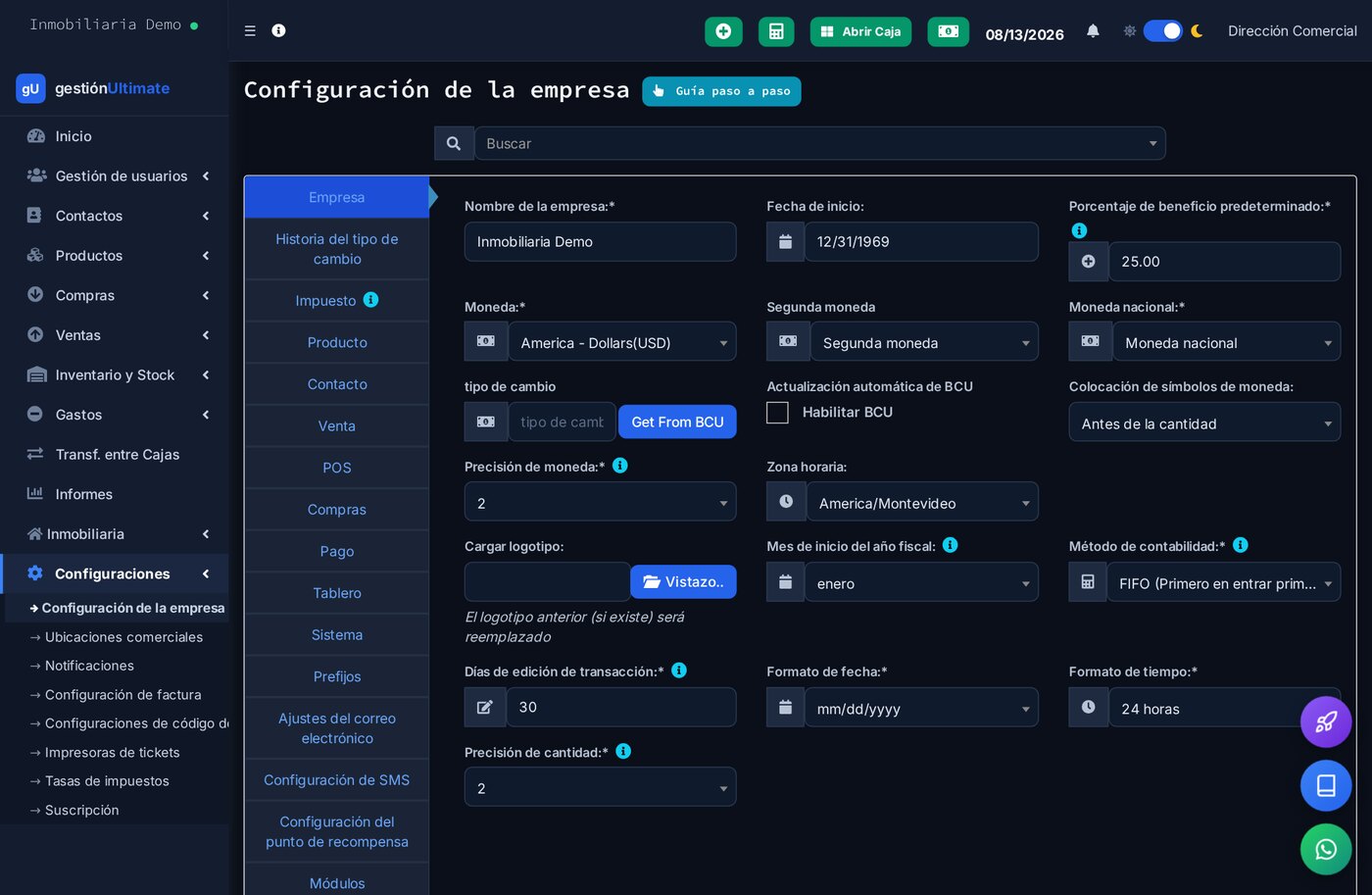Image resolution: width=1372 pixels, height=895 pixels.
Task: Click info icon beside Método de contabilidad
Action: click(1241, 545)
